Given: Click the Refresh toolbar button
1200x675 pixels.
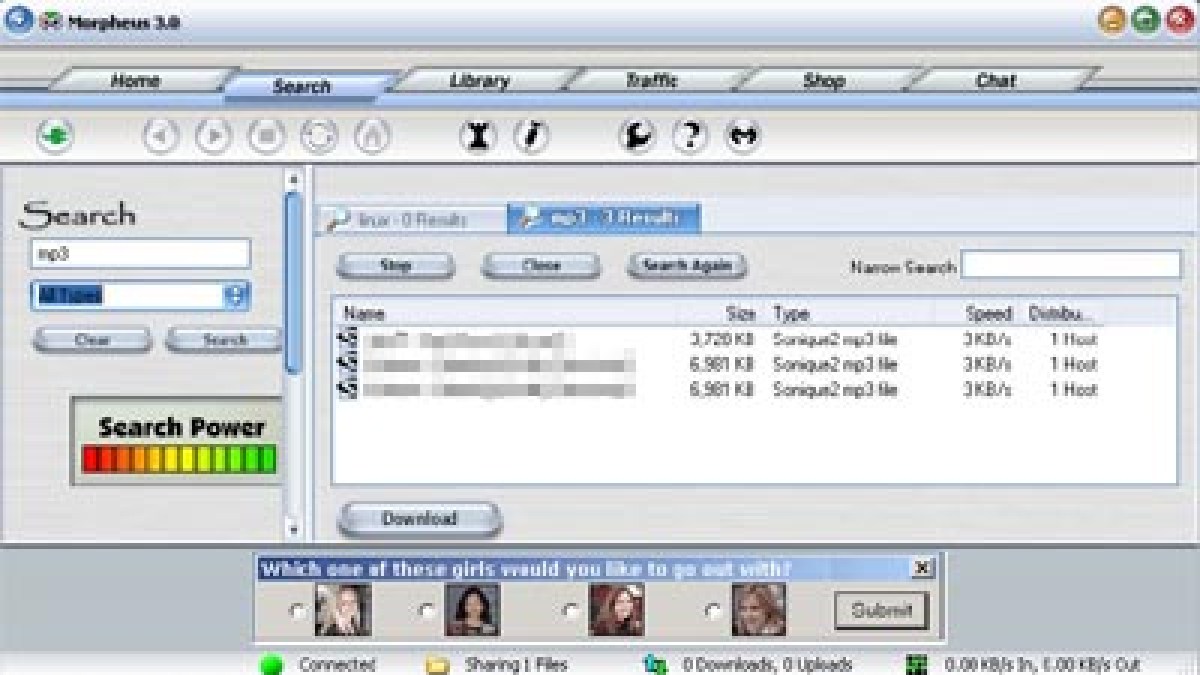Looking at the screenshot, I should click(x=319, y=136).
